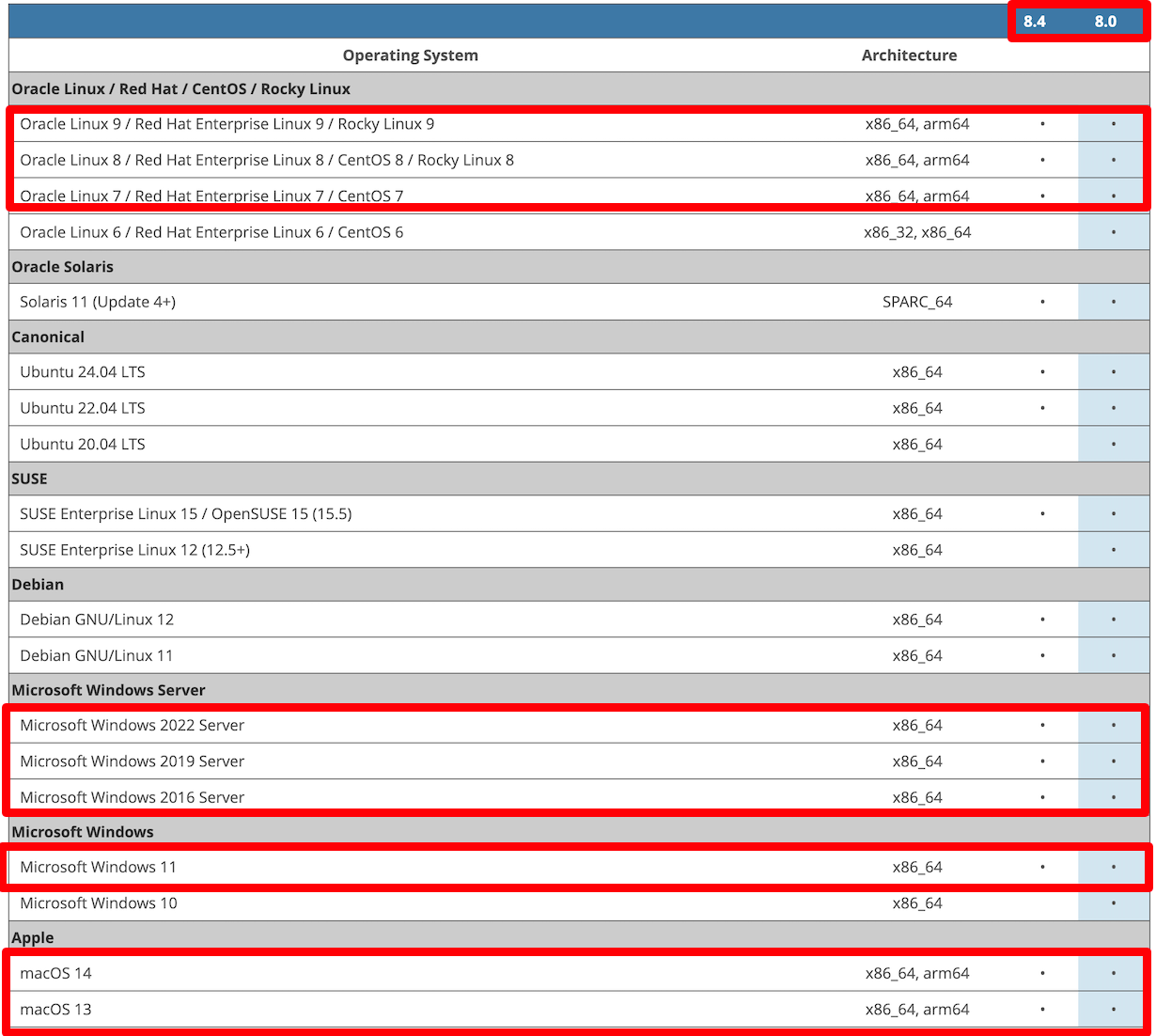The height and width of the screenshot is (1036, 1156).
Task: Click the architecture cell for Microsoft Windows 11
Action: coord(917,867)
